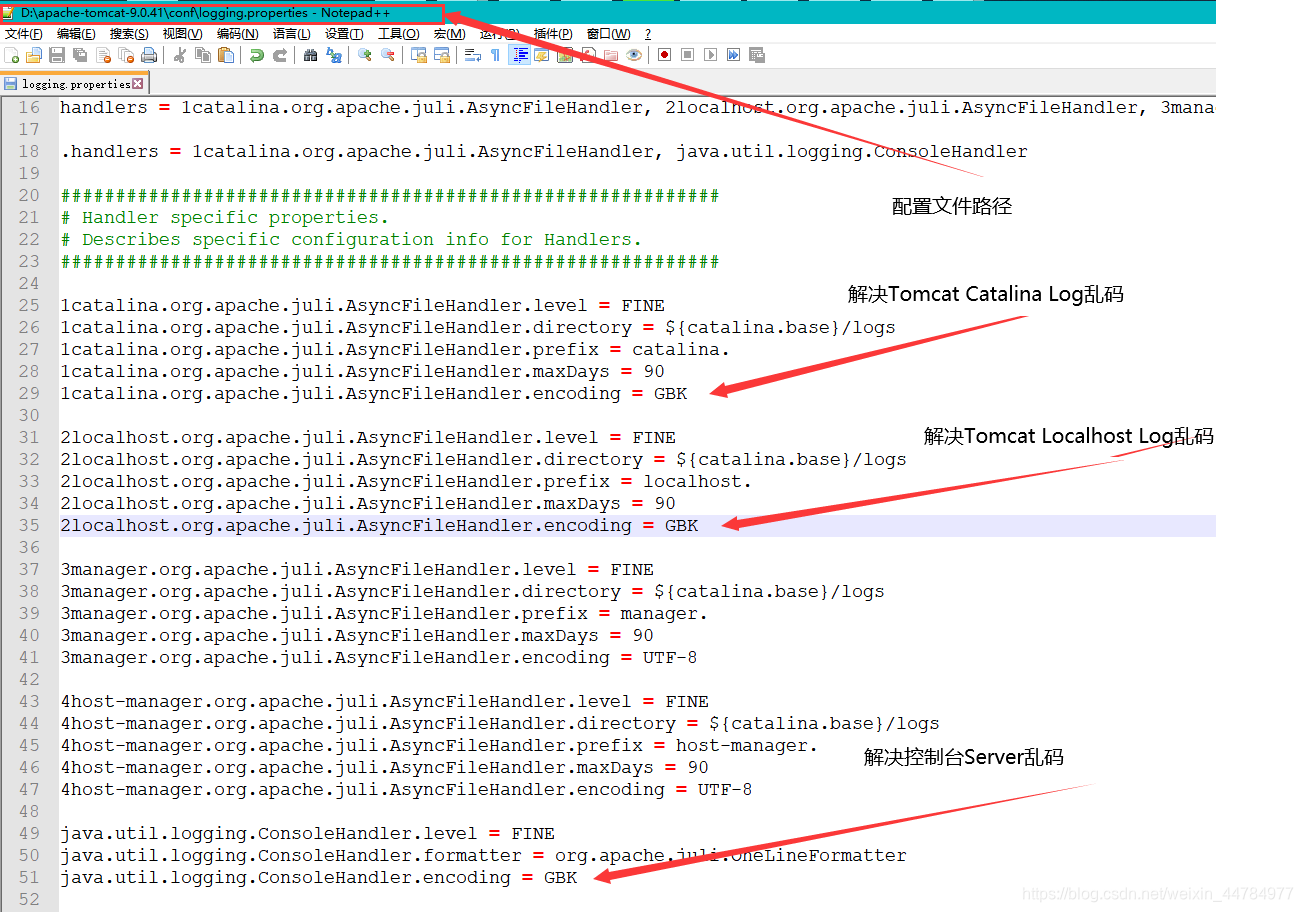
Task: Open the Replace dialog icon
Action: pyautogui.click(x=334, y=55)
